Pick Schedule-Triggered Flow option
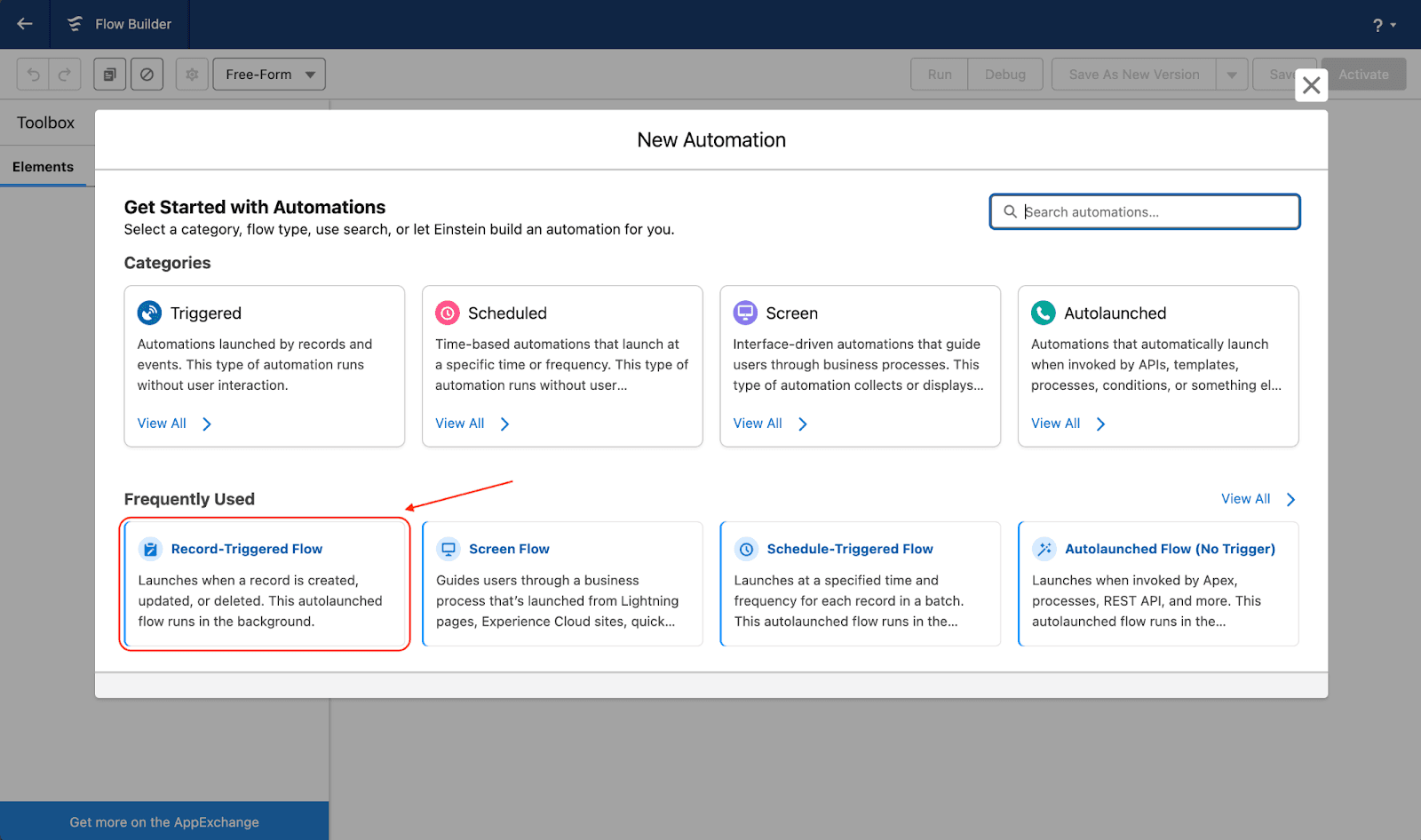 pos(860,583)
